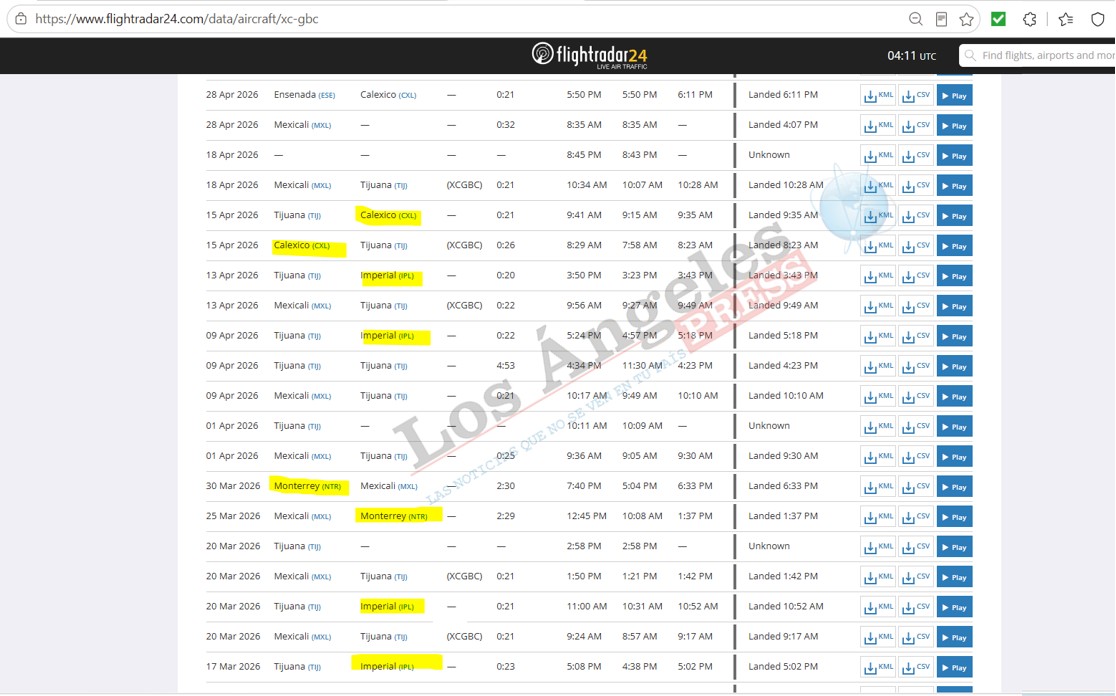Play the flight landed 8:23 AM
The height and width of the screenshot is (696, 1116).
coord(954,246)
